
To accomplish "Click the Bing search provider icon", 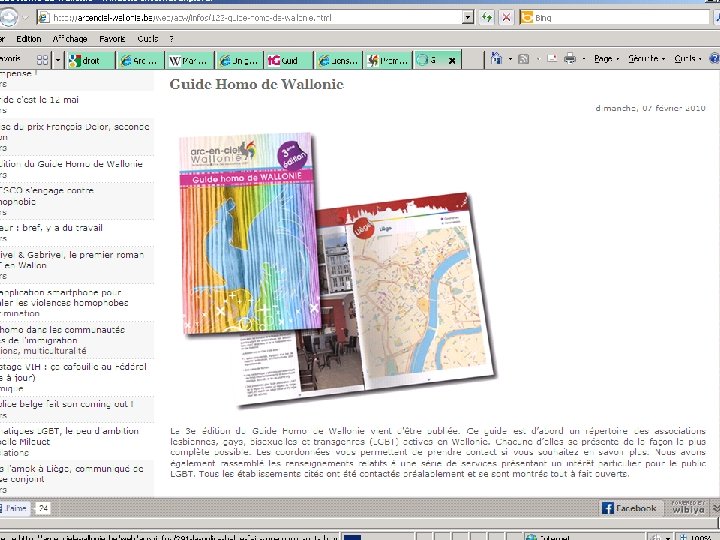I will point(526,18).
